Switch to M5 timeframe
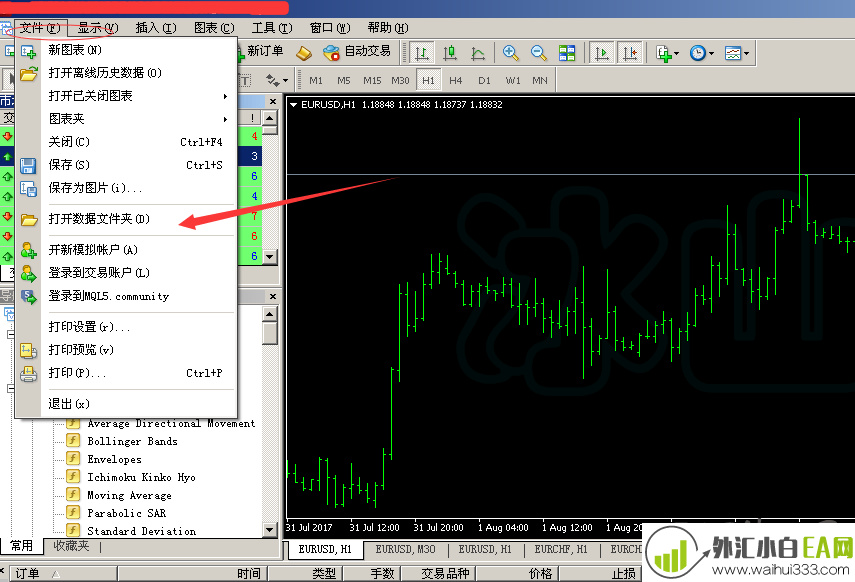This screenshot has height=582, width=855. coord(344,81)
